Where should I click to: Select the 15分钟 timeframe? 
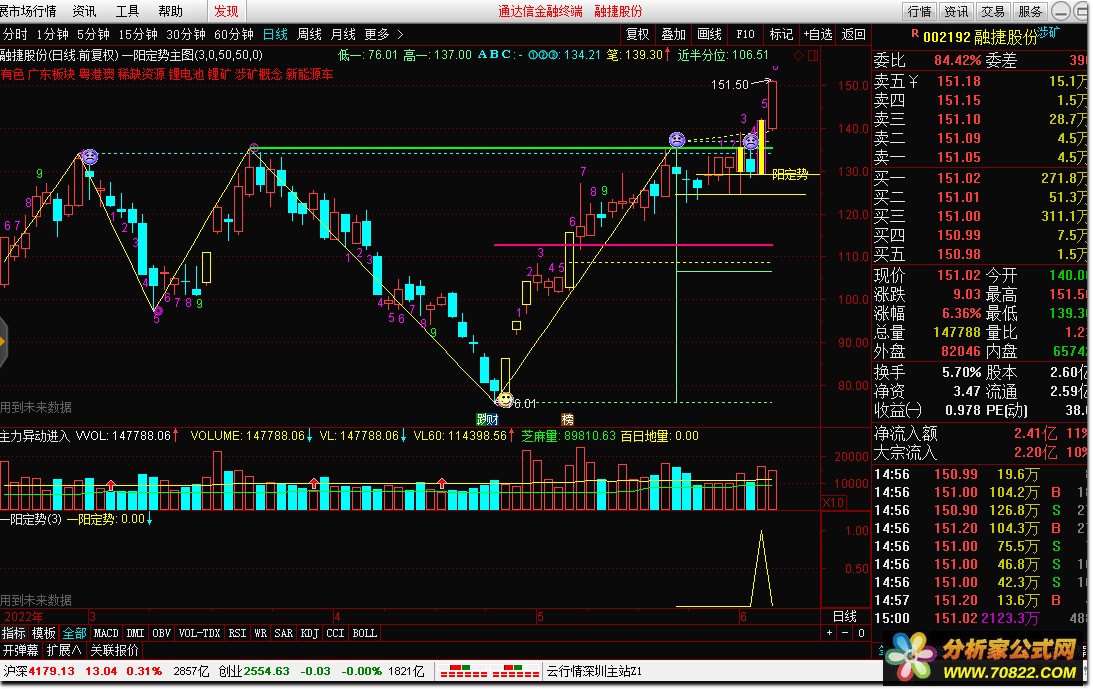coord(137,34)
